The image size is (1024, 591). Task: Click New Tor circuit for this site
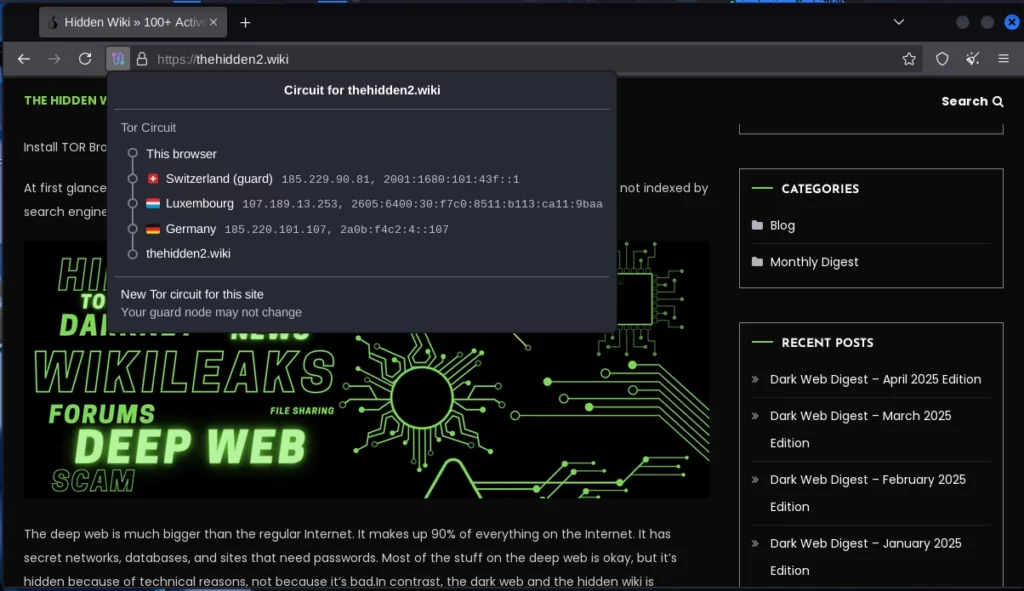tap(192, 295)
